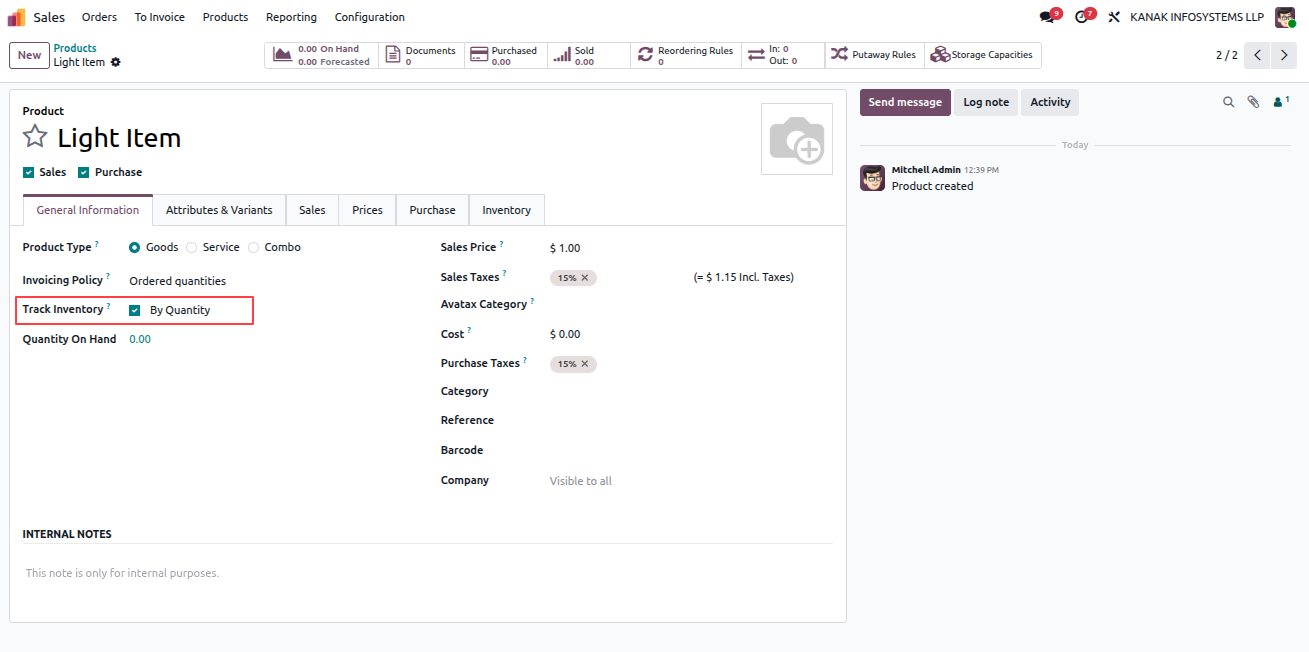Image resolution: width=1309 pixels, height=652 pixels.
Task: Upload product image via camera placeholder
Action: 796,139
